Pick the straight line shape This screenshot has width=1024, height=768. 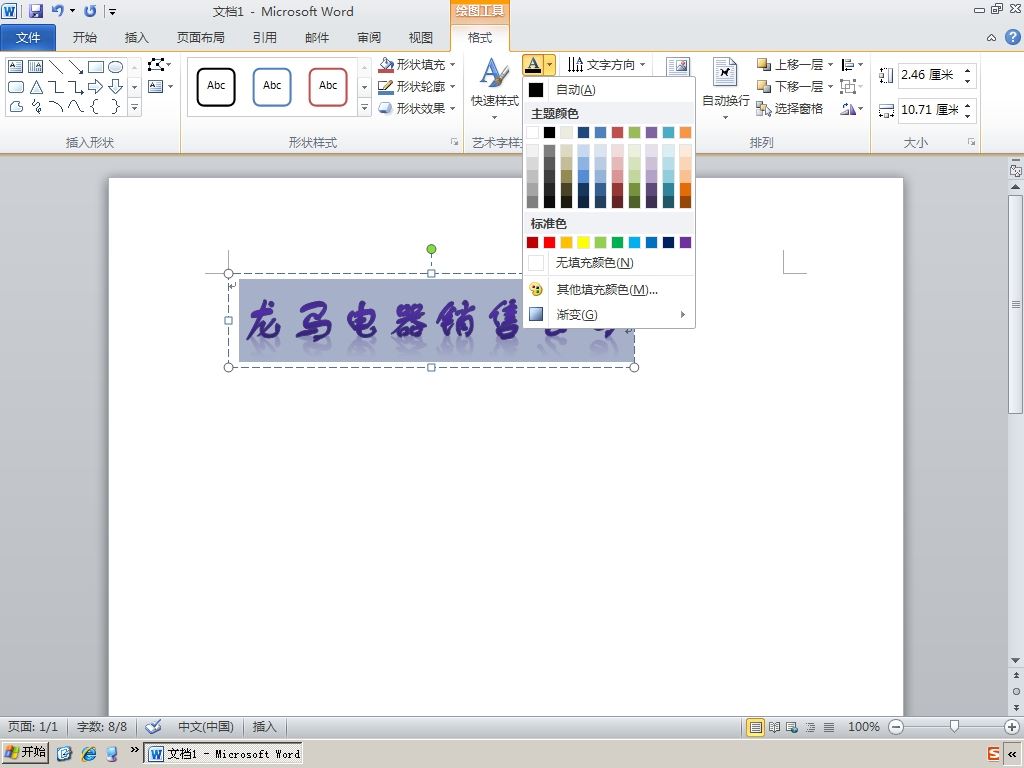pyautogui.click(x=56, y=67)
